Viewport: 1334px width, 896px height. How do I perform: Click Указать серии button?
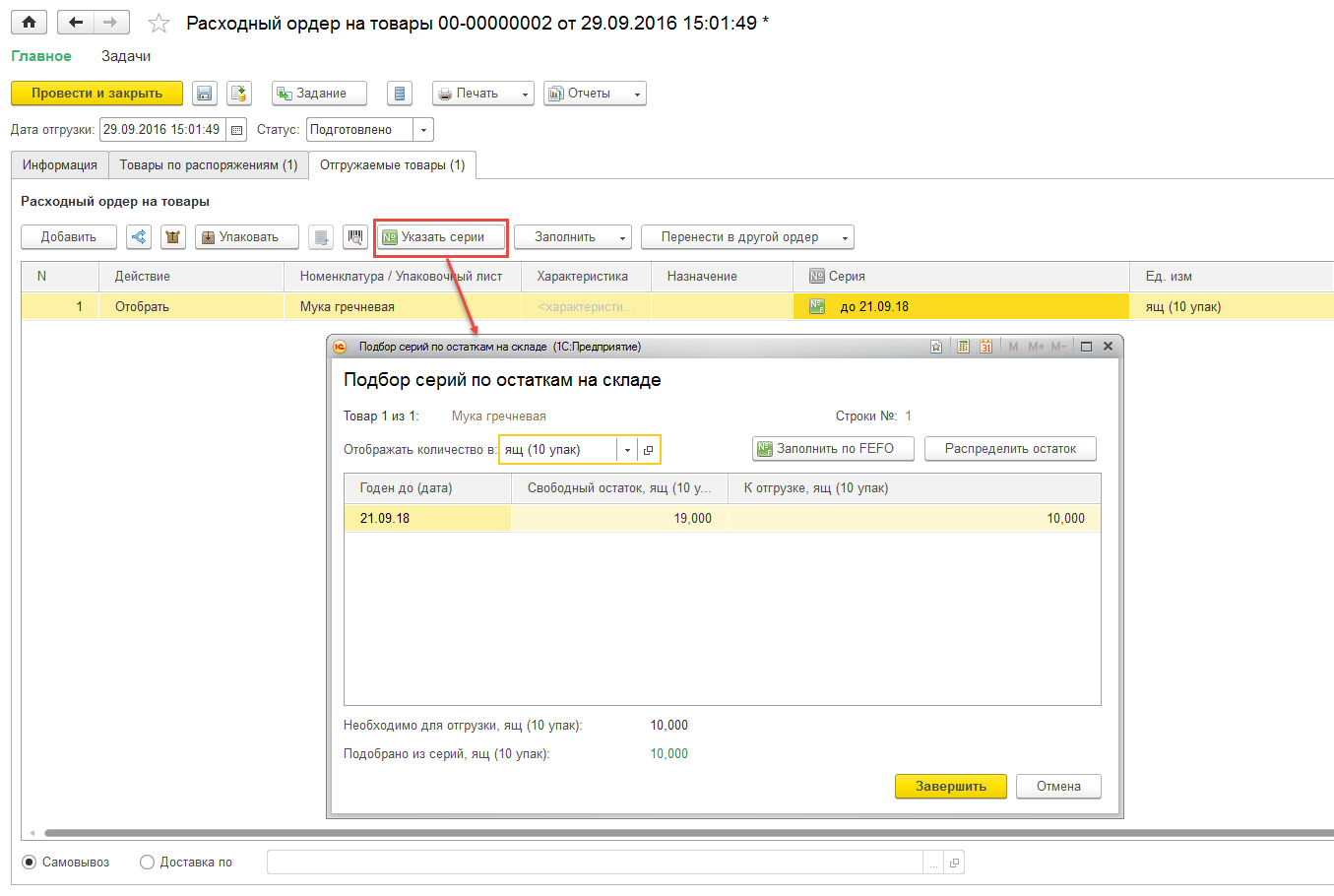(x=441, y=237)
